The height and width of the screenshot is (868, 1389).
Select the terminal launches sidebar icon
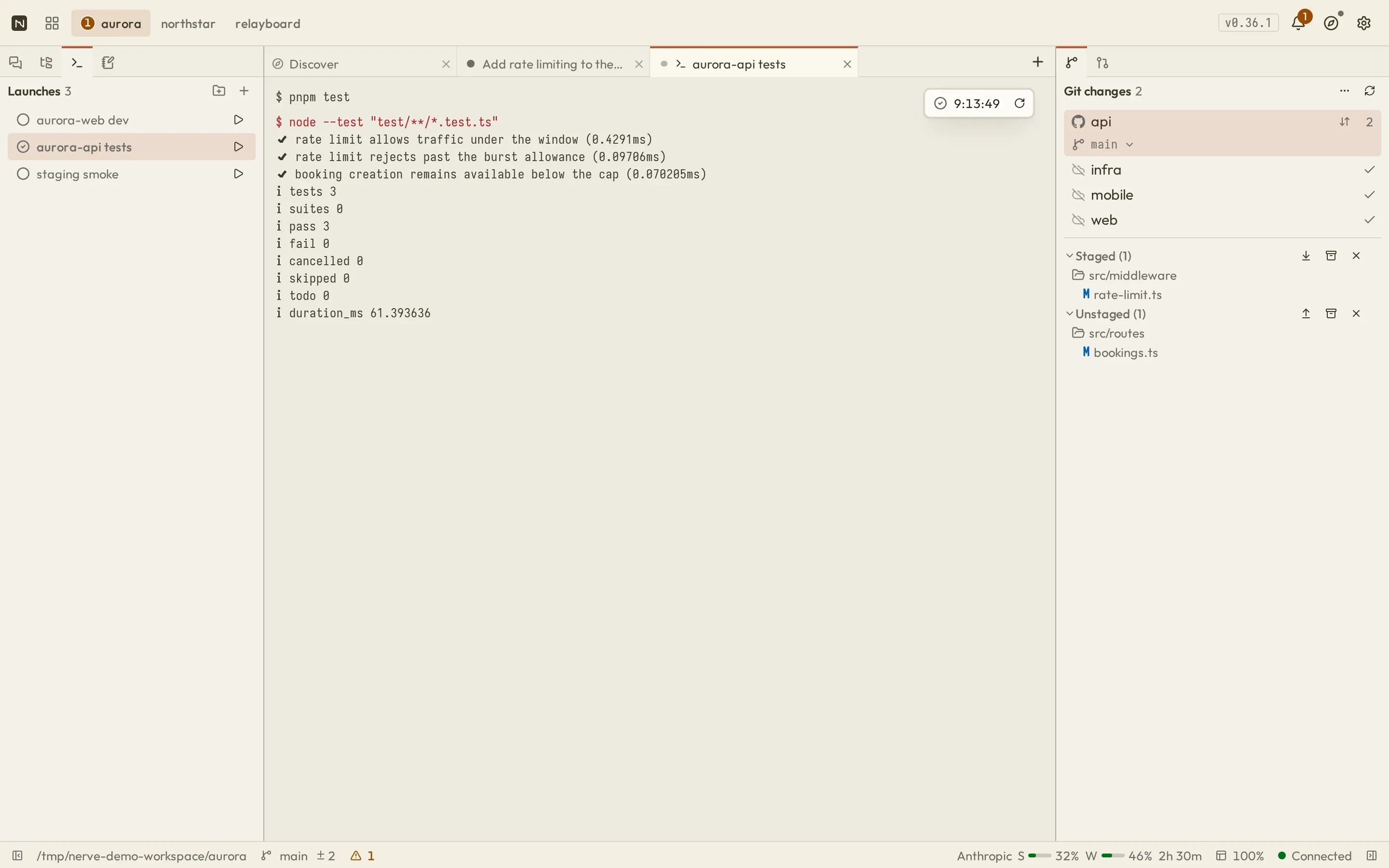pos(77,63)
